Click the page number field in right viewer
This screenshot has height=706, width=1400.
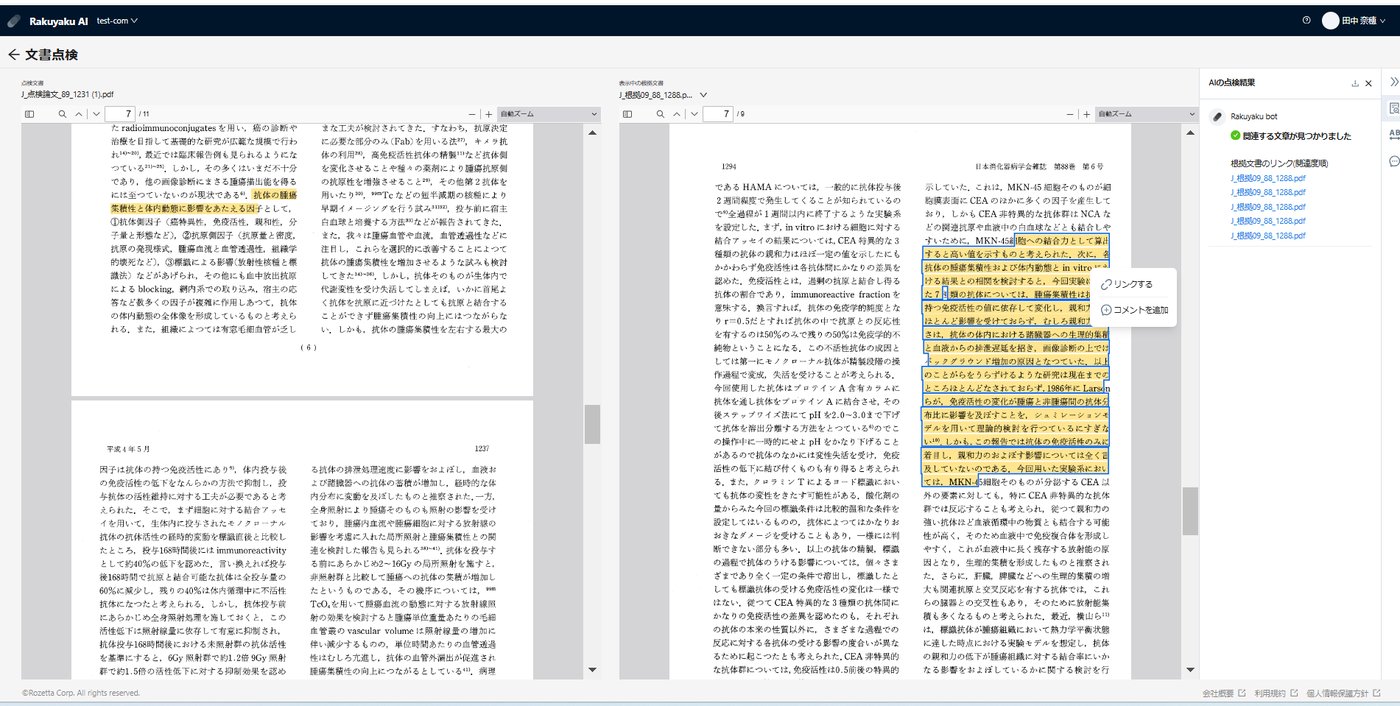[x=718, y=114]
